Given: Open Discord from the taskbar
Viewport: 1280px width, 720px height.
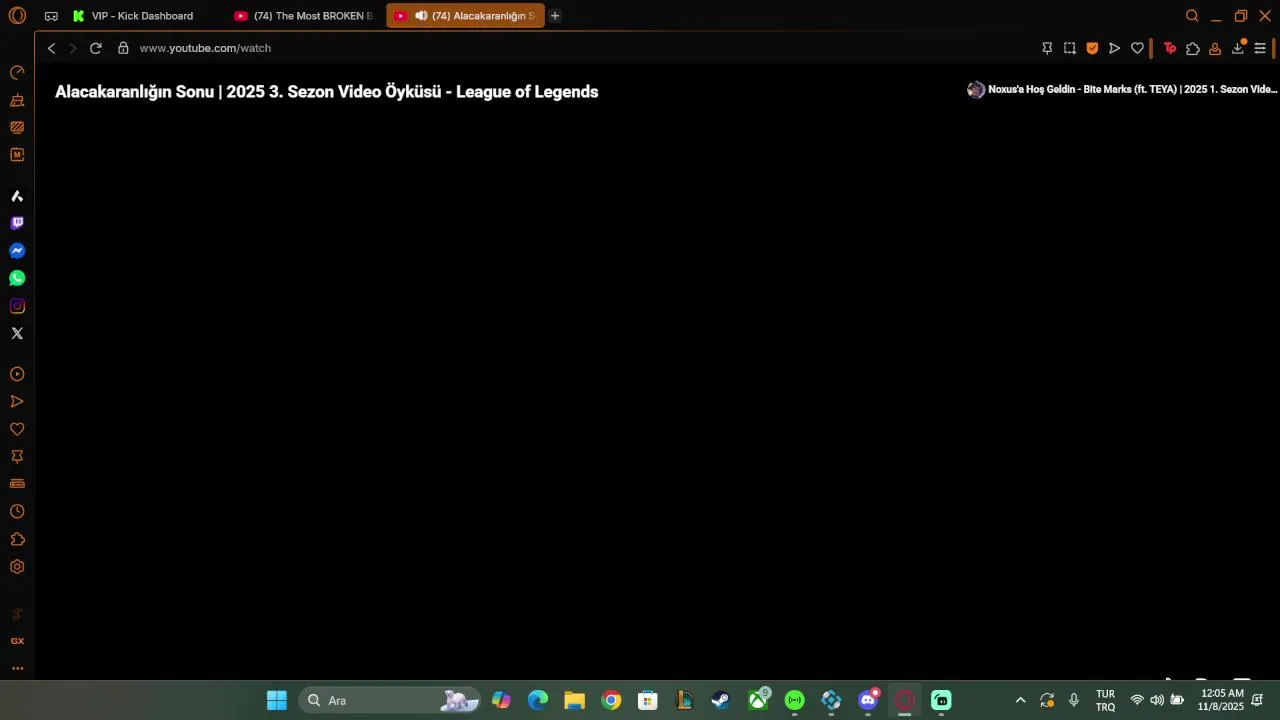Looking at the screenshot, I should [868, 700].
